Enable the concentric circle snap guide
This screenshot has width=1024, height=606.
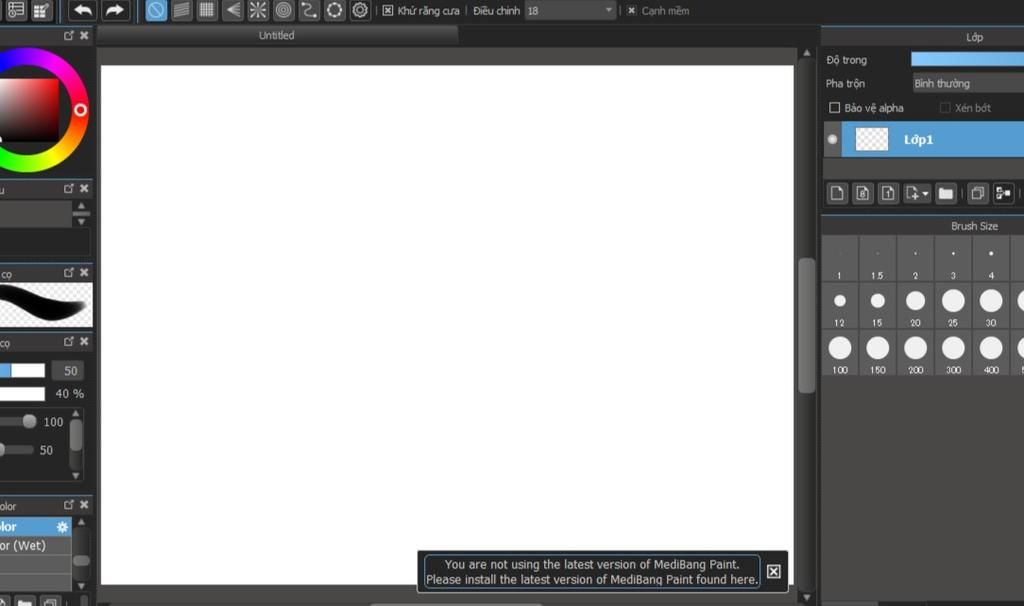tap(283, 10)
